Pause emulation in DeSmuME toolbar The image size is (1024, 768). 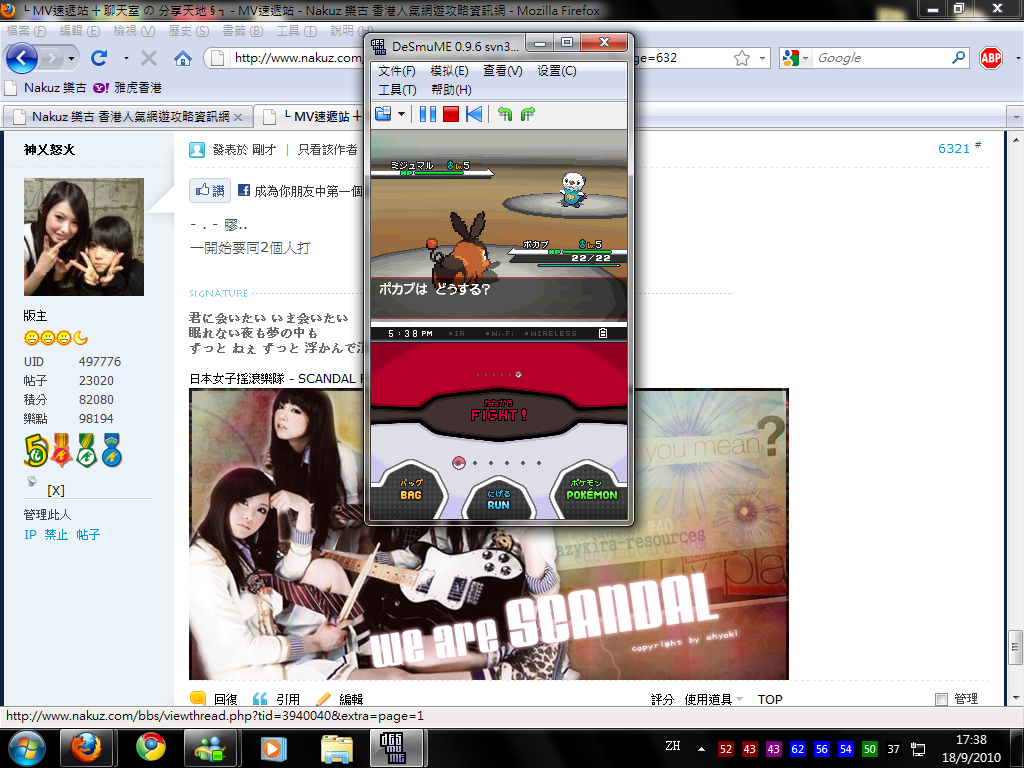(x=428, y=114)
